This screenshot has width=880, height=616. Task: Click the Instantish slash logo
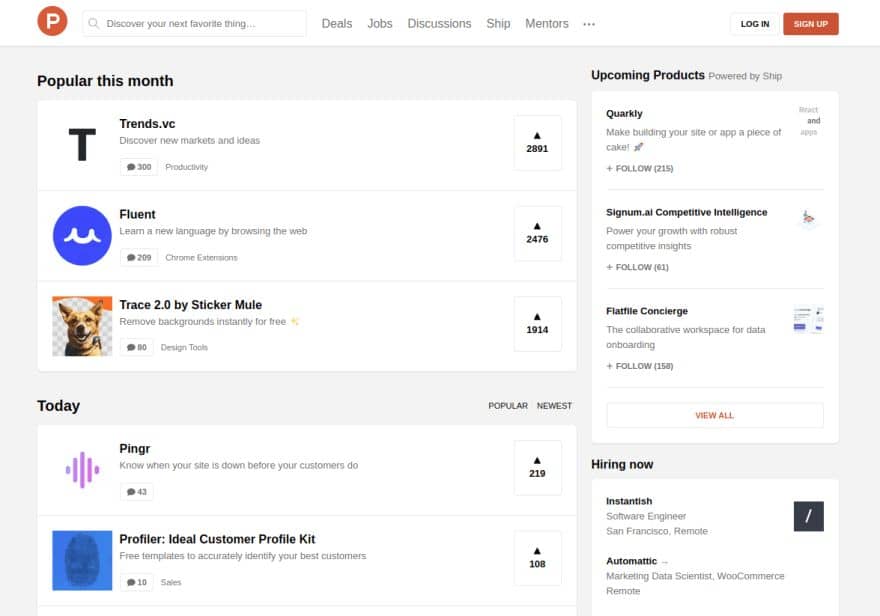pyautogui.click(x=809, y=516)
